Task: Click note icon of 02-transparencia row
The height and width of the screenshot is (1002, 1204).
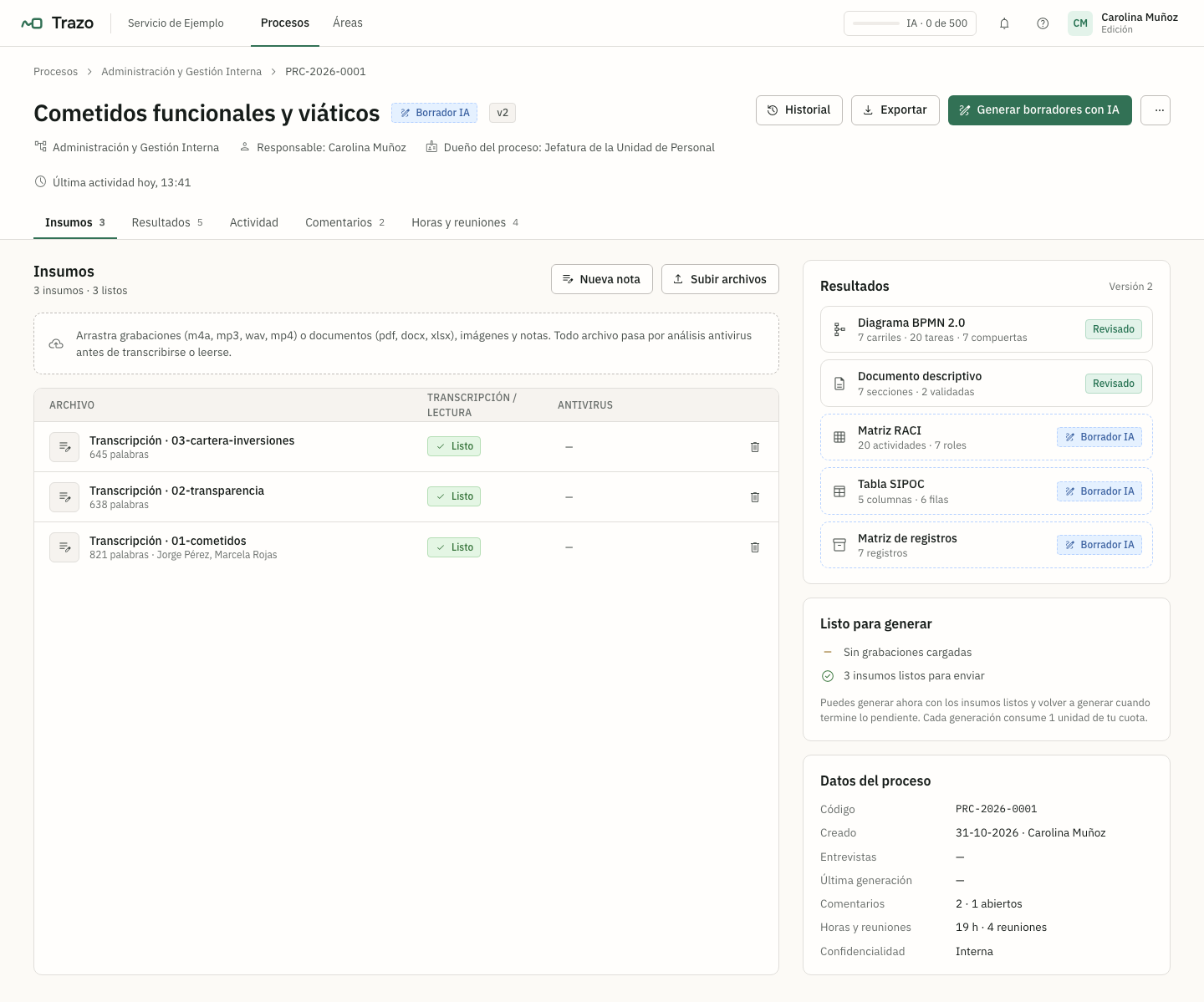Action: click(x=64, y=497)
